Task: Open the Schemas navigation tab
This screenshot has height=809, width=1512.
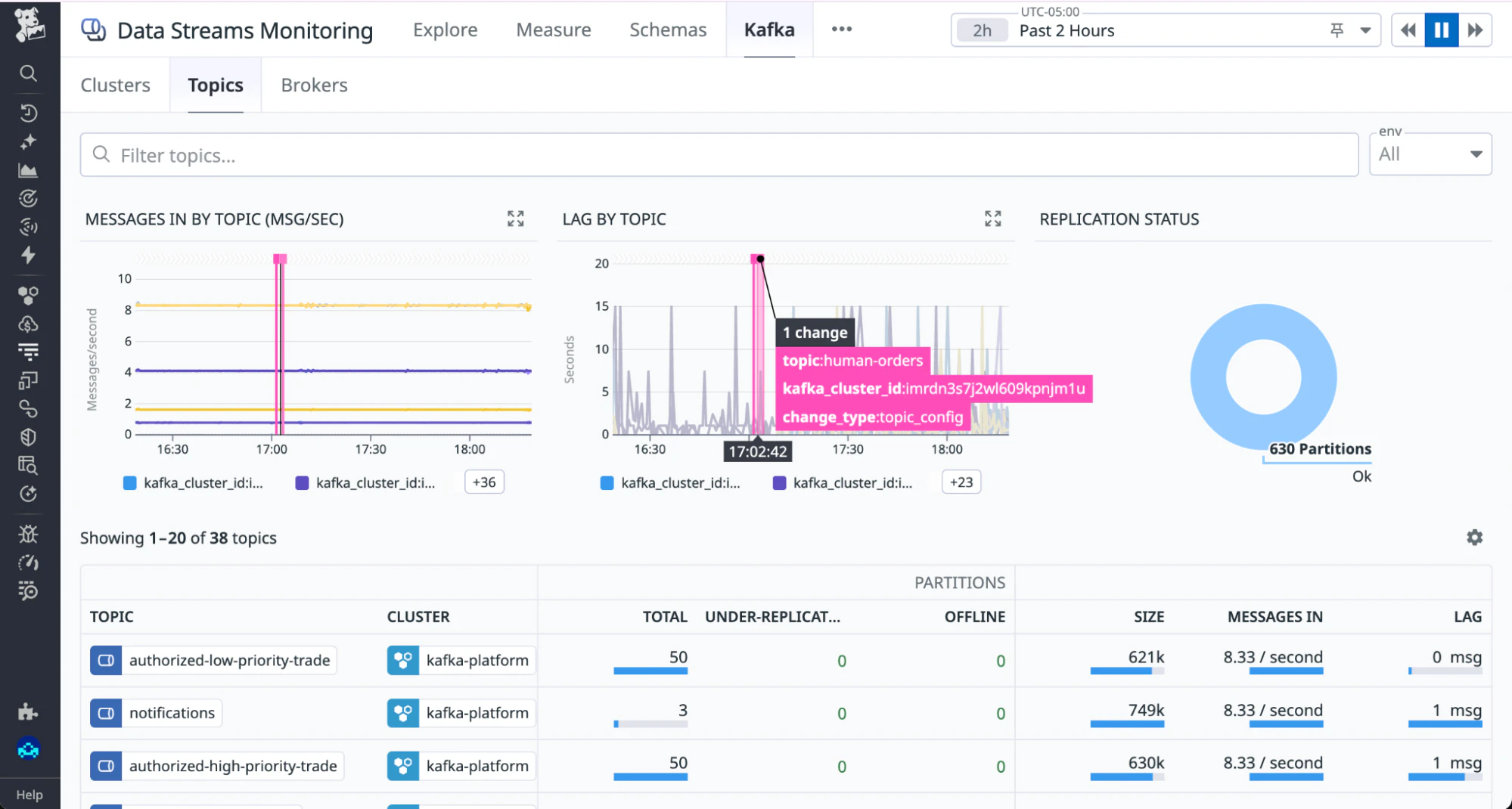Action: pos(668,30)
